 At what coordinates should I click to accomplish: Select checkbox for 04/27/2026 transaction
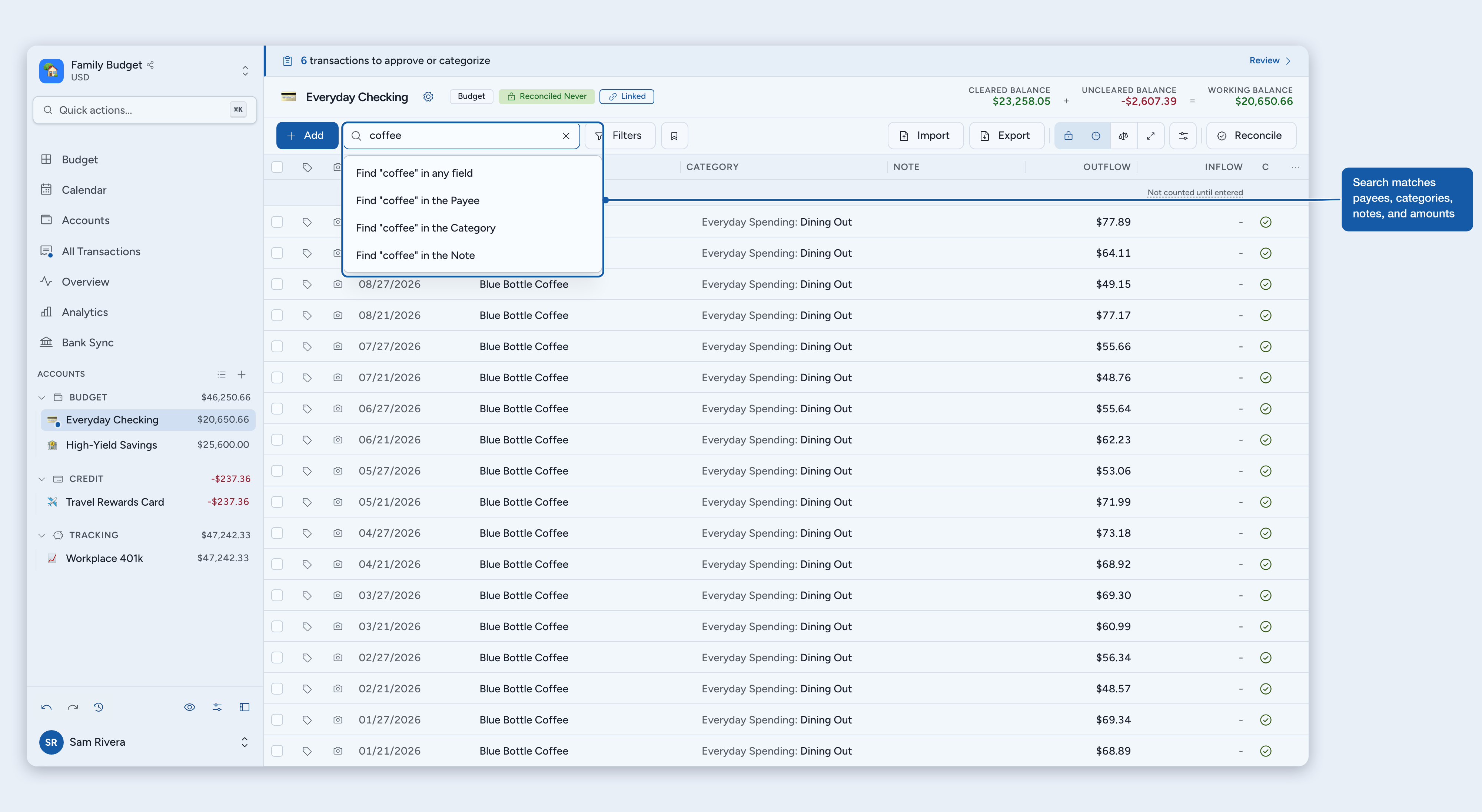277,533
